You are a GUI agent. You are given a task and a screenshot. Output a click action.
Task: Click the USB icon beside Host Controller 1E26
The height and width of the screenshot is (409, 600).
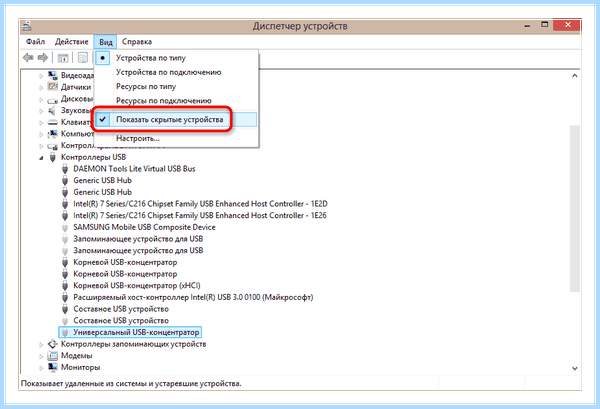[x=65, y=216]
